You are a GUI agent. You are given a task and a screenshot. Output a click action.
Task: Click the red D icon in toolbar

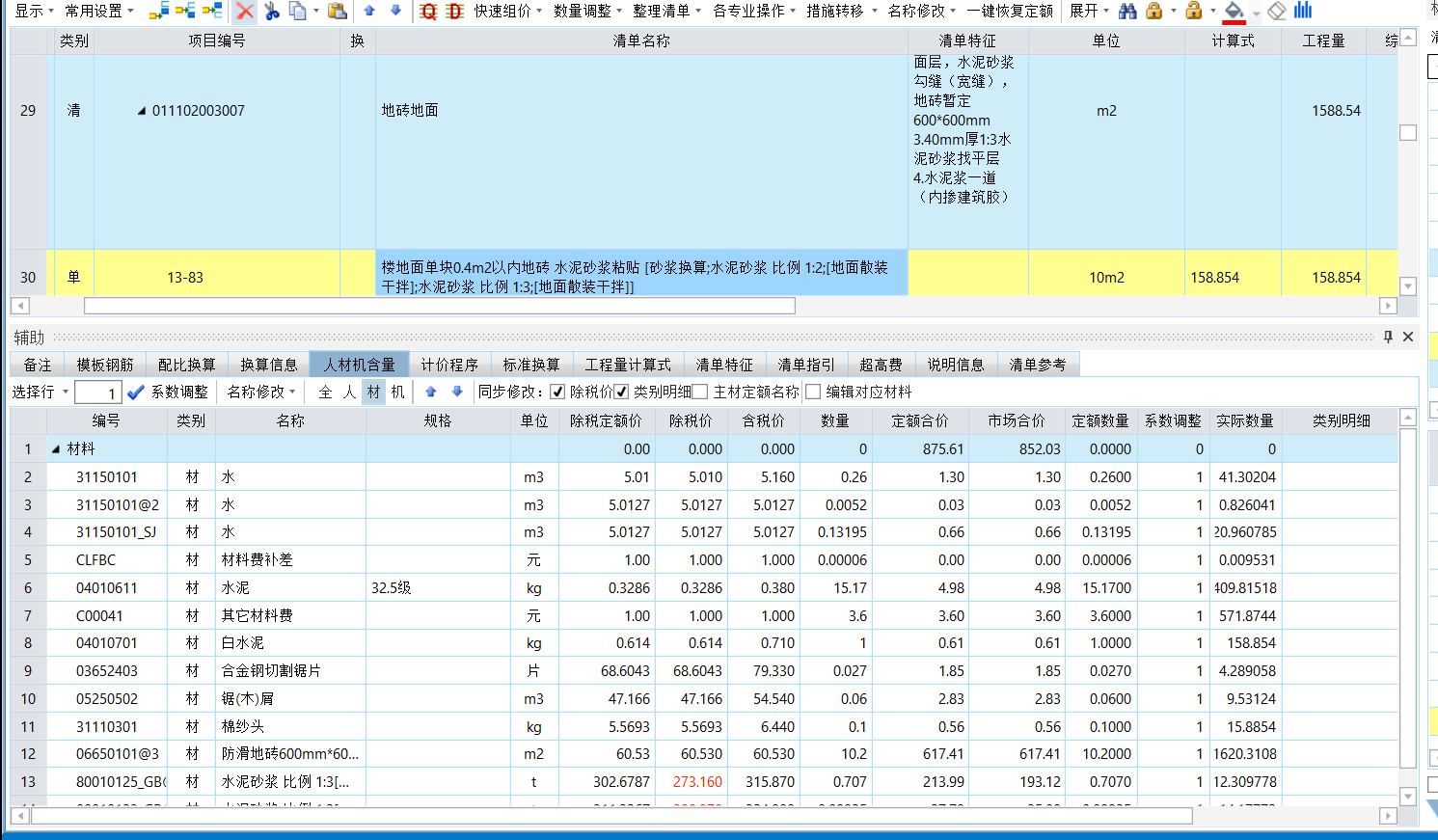point(455,11)
